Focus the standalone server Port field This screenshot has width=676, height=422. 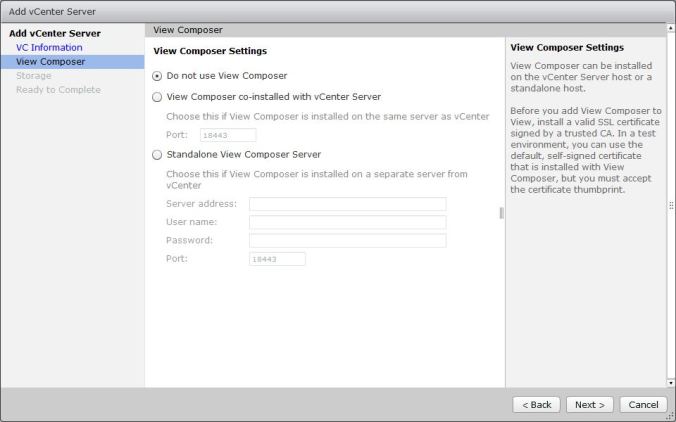tap(276, 259)
